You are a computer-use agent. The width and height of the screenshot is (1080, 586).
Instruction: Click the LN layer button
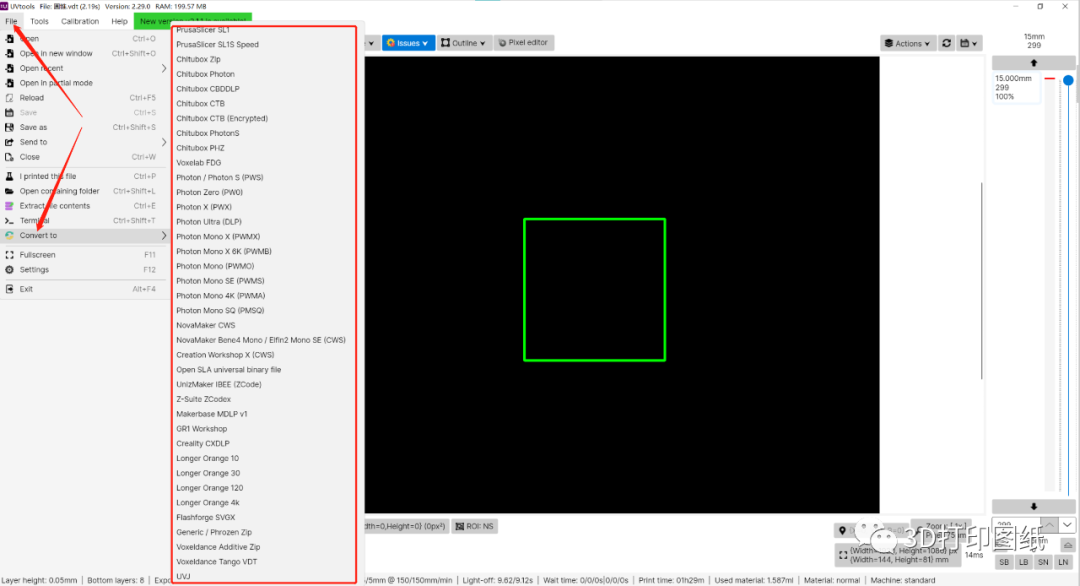coord(1063,562)
